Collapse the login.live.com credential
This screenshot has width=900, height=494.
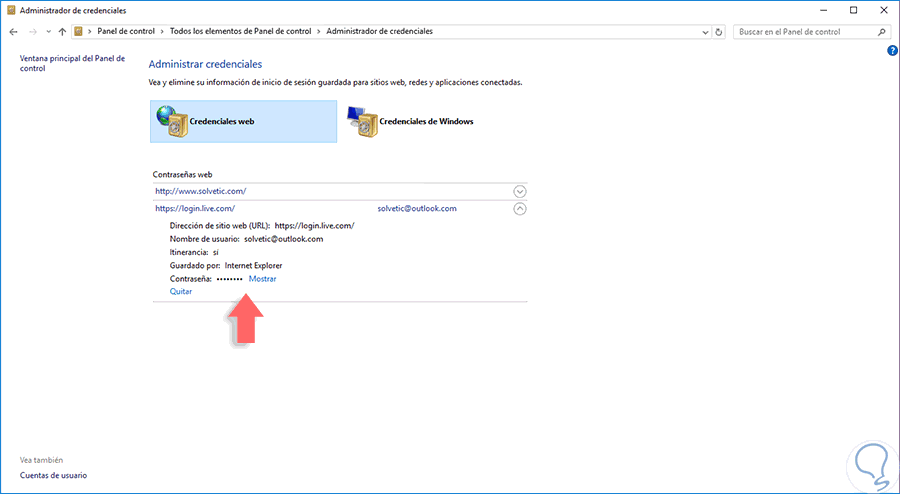(519, 209)
